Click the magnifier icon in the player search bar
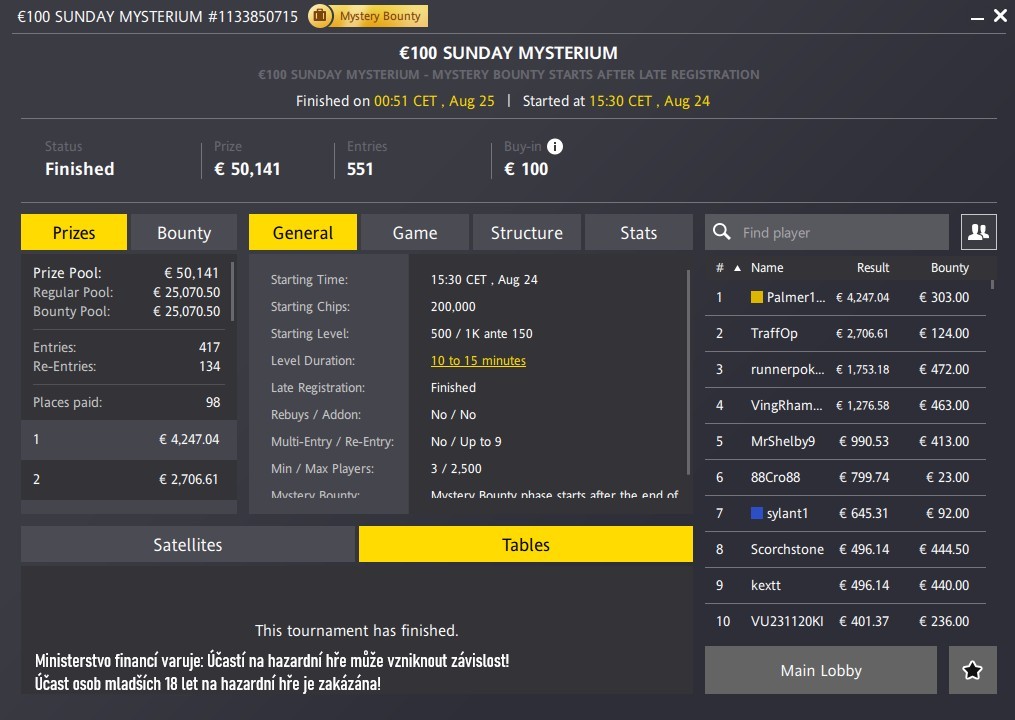This screenshot has width=1015, height=720. click(x=721, y=231)
